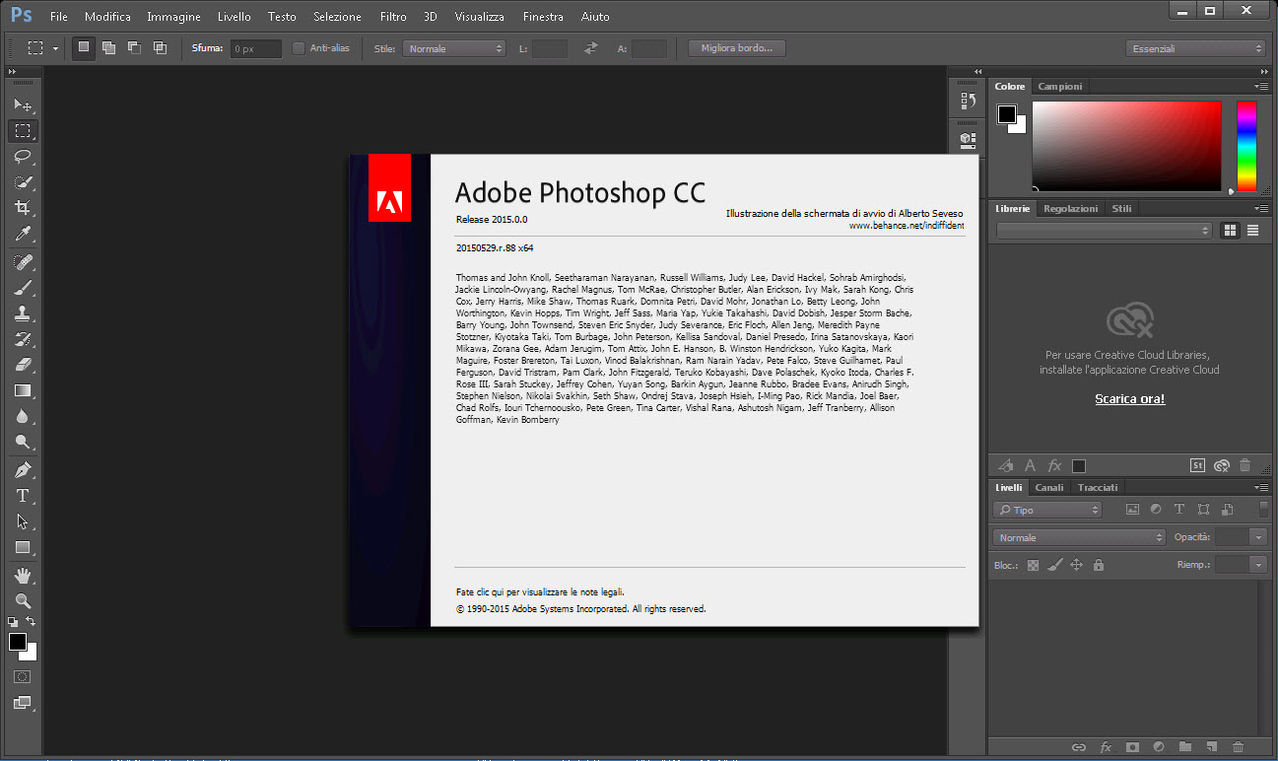Viewport: 1278px width, 761px height.
Task: Select the Gradient tool
Action: click(x=22, y=391)
